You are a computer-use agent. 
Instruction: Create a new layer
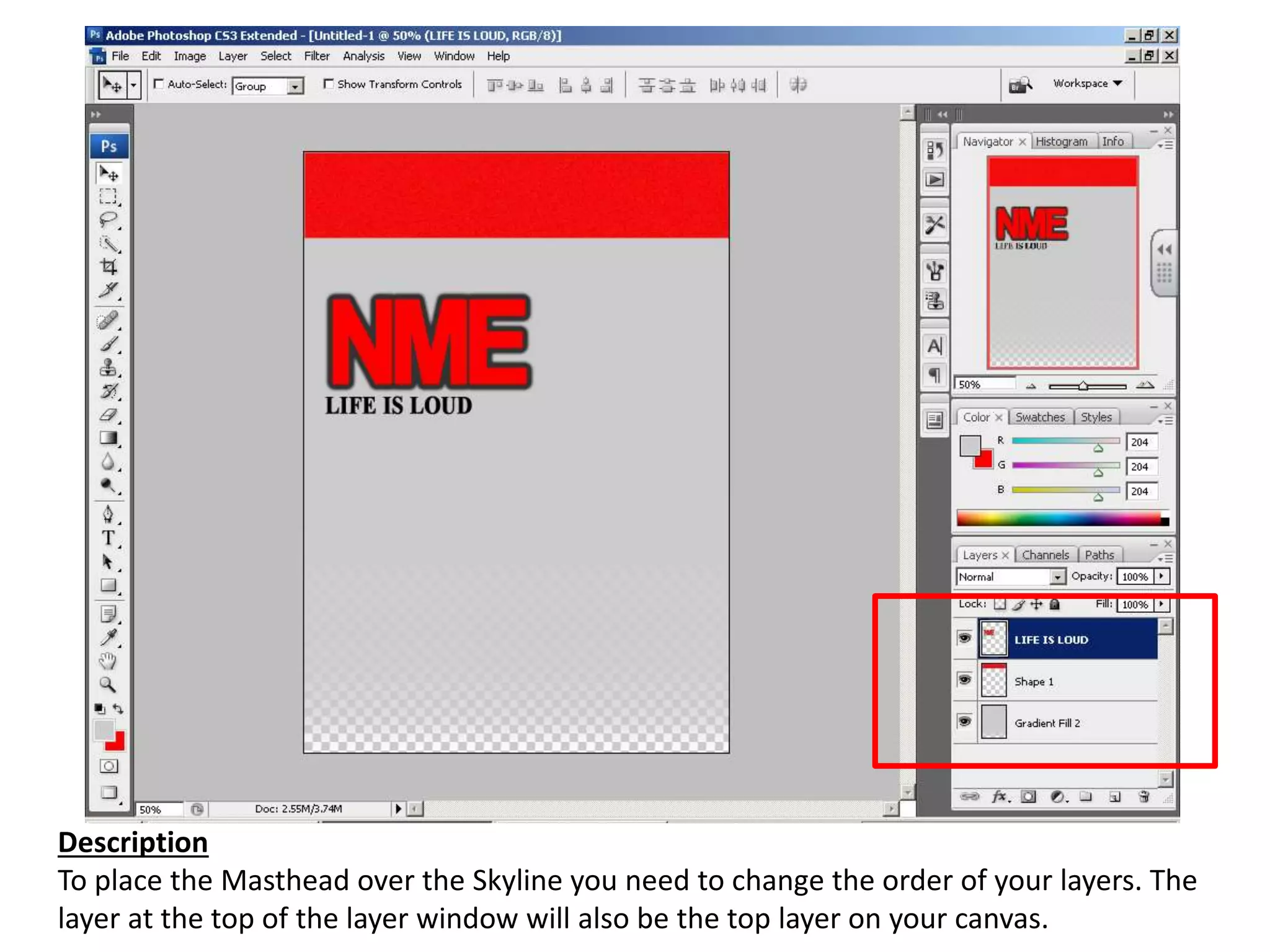[x=1114, y=796]
